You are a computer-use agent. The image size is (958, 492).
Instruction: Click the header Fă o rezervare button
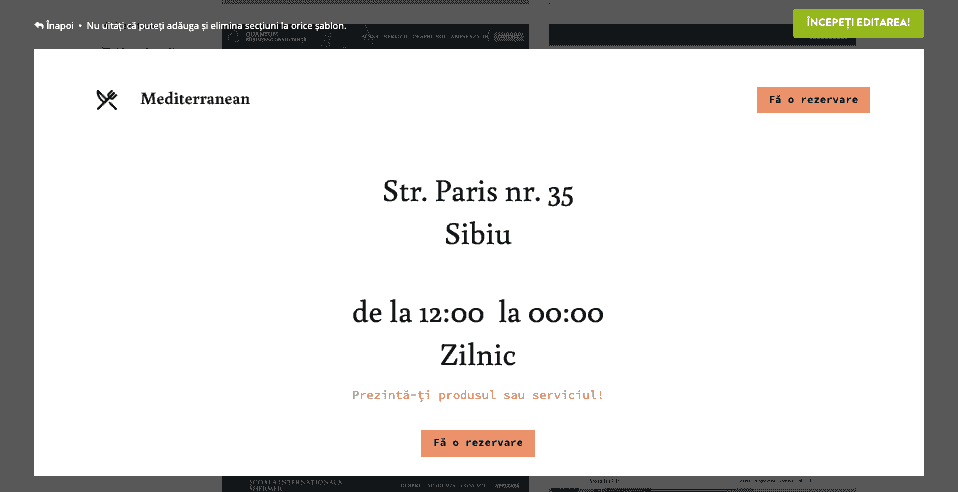pyautogui.click(x=813, y=100)
